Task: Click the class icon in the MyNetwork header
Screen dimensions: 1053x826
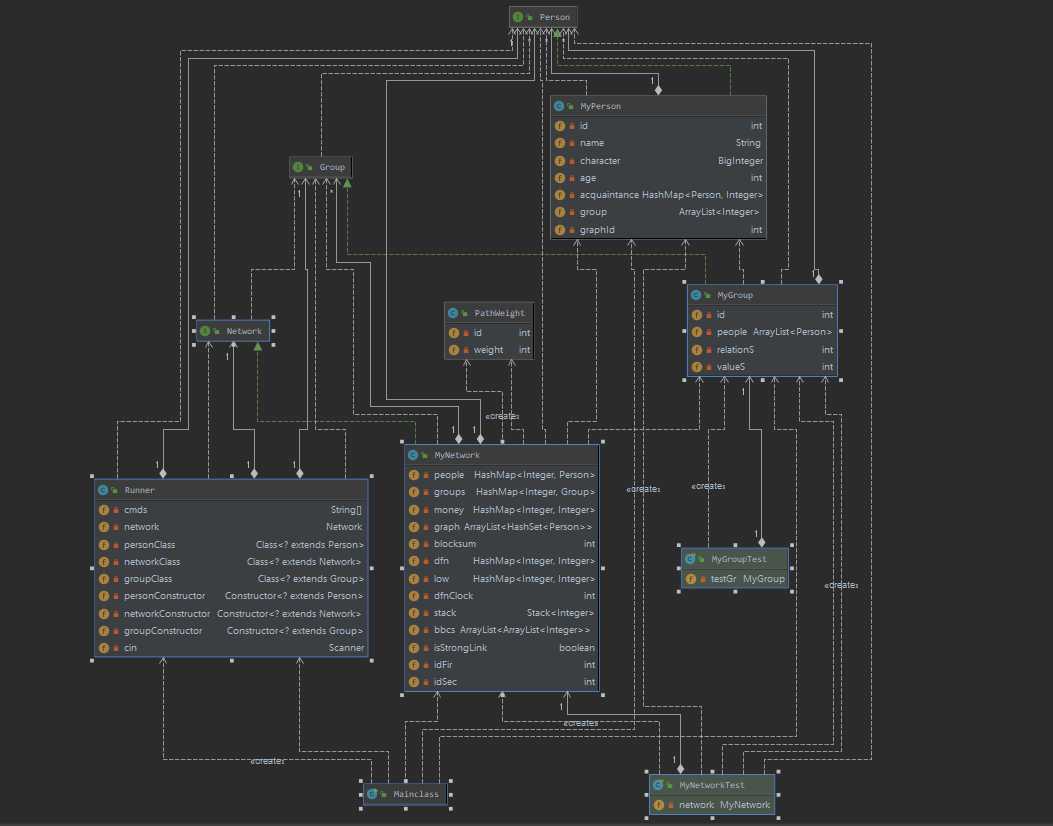Action: (414, 455)
